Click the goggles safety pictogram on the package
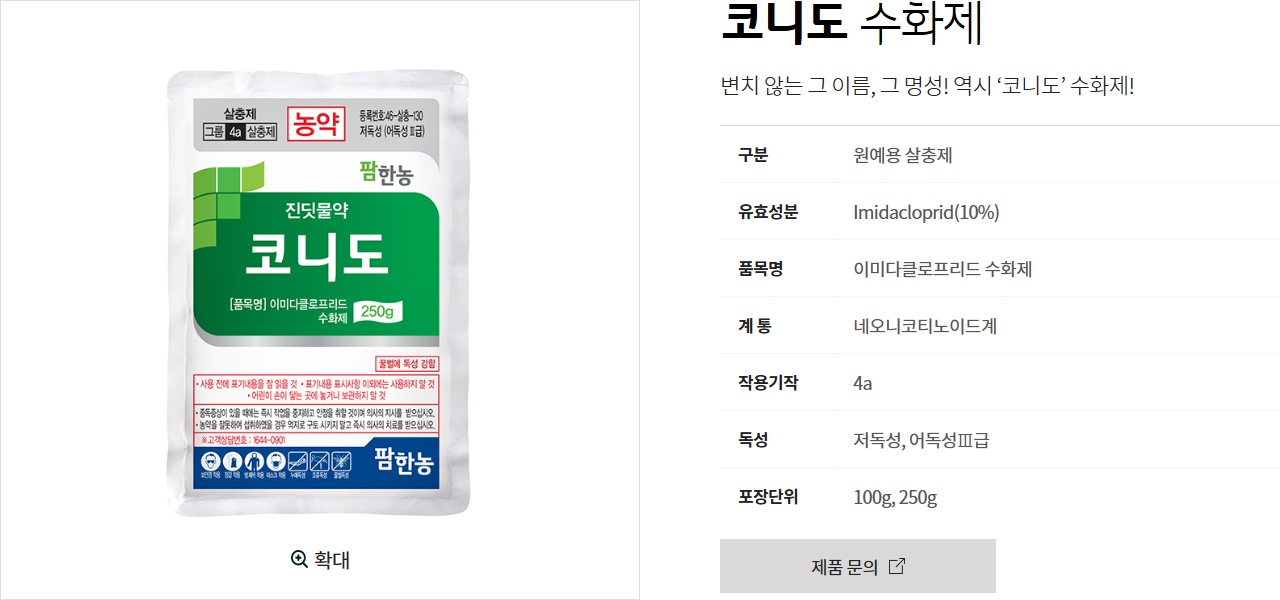The height and width of the screenshot is (600, 1280). click(211, 461)
